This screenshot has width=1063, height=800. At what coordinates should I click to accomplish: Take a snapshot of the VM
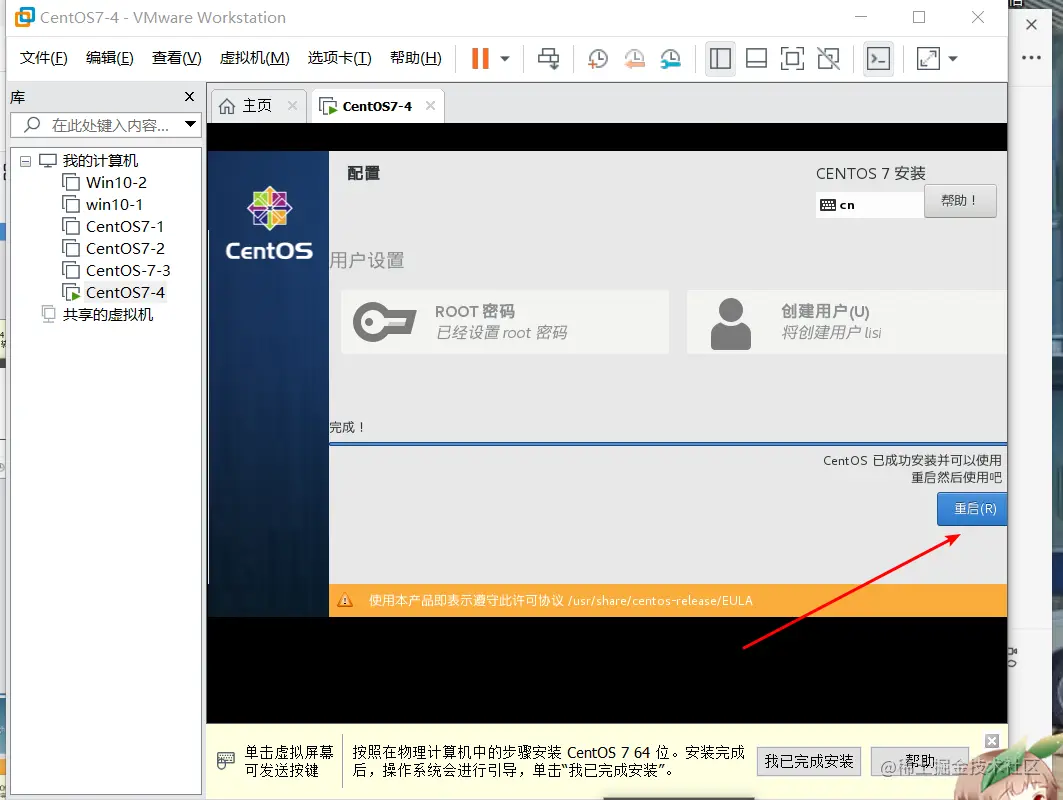597,59
